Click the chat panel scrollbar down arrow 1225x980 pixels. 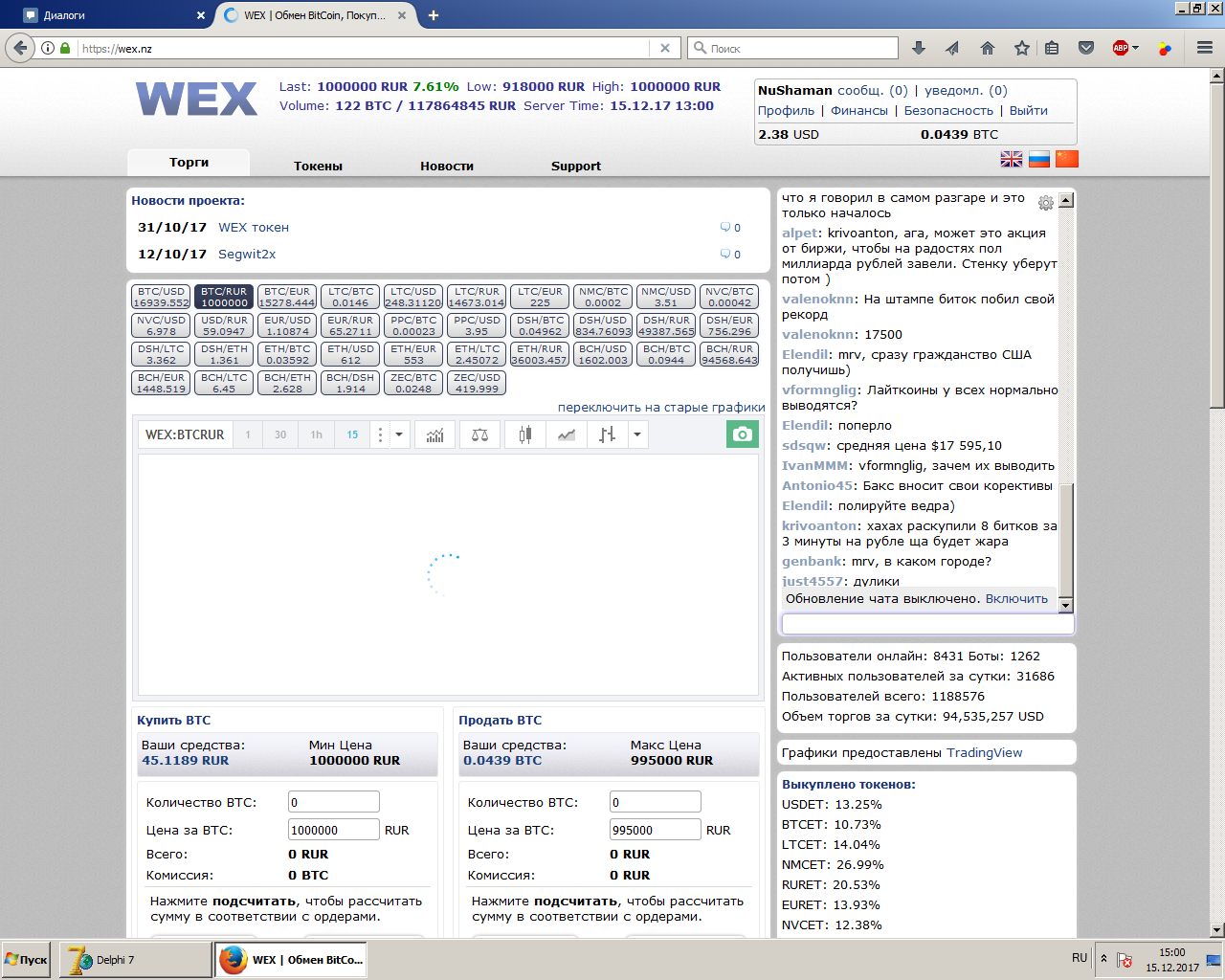point(1066,605)
